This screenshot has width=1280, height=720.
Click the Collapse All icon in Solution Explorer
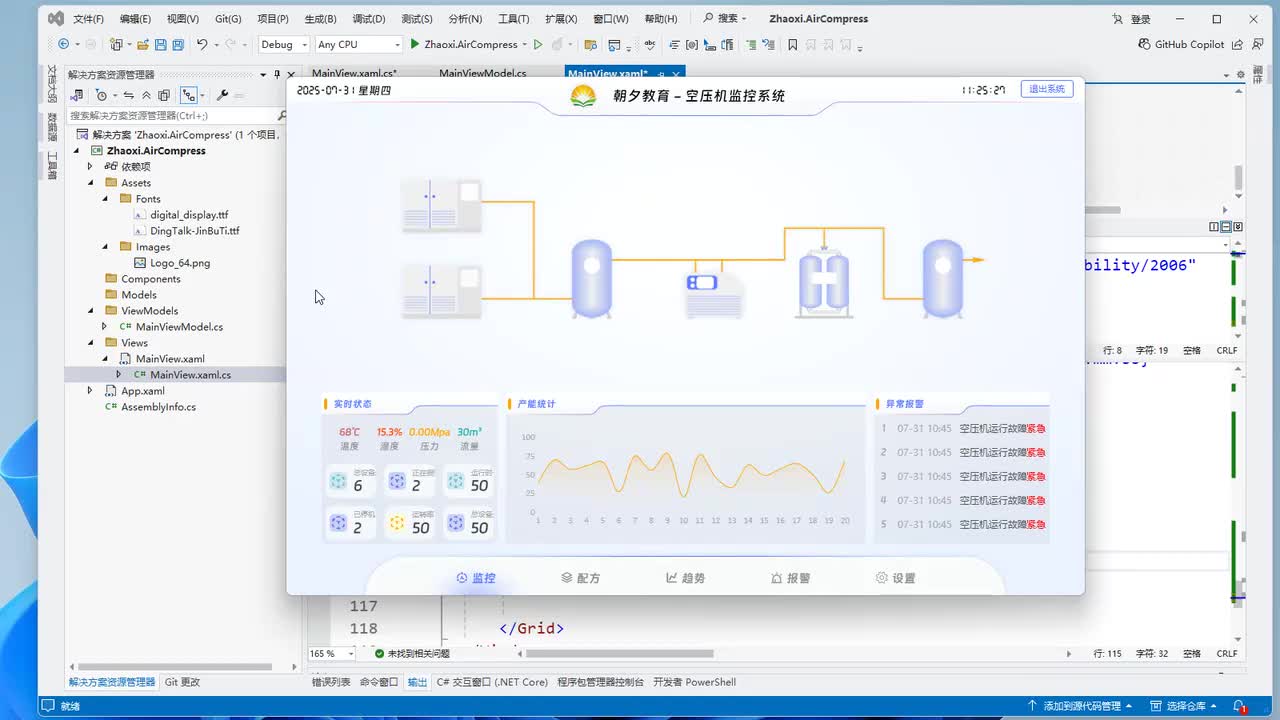pyautogui.click(x=146, y=95)
